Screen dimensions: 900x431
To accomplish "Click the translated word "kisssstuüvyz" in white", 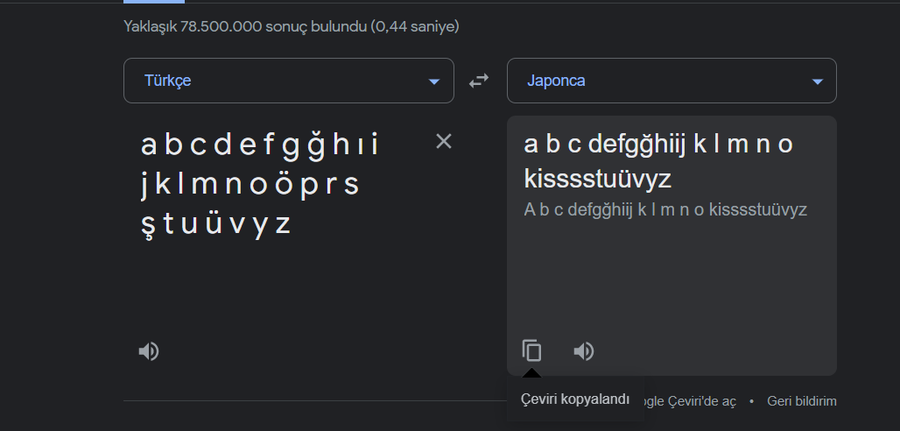I will point(597,180).
